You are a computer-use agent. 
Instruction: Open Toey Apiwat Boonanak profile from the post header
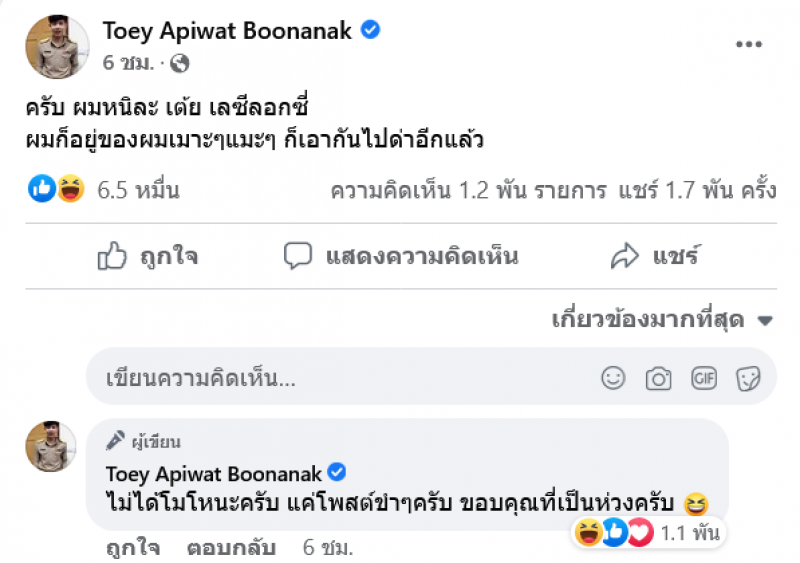(x=227, y=31)
